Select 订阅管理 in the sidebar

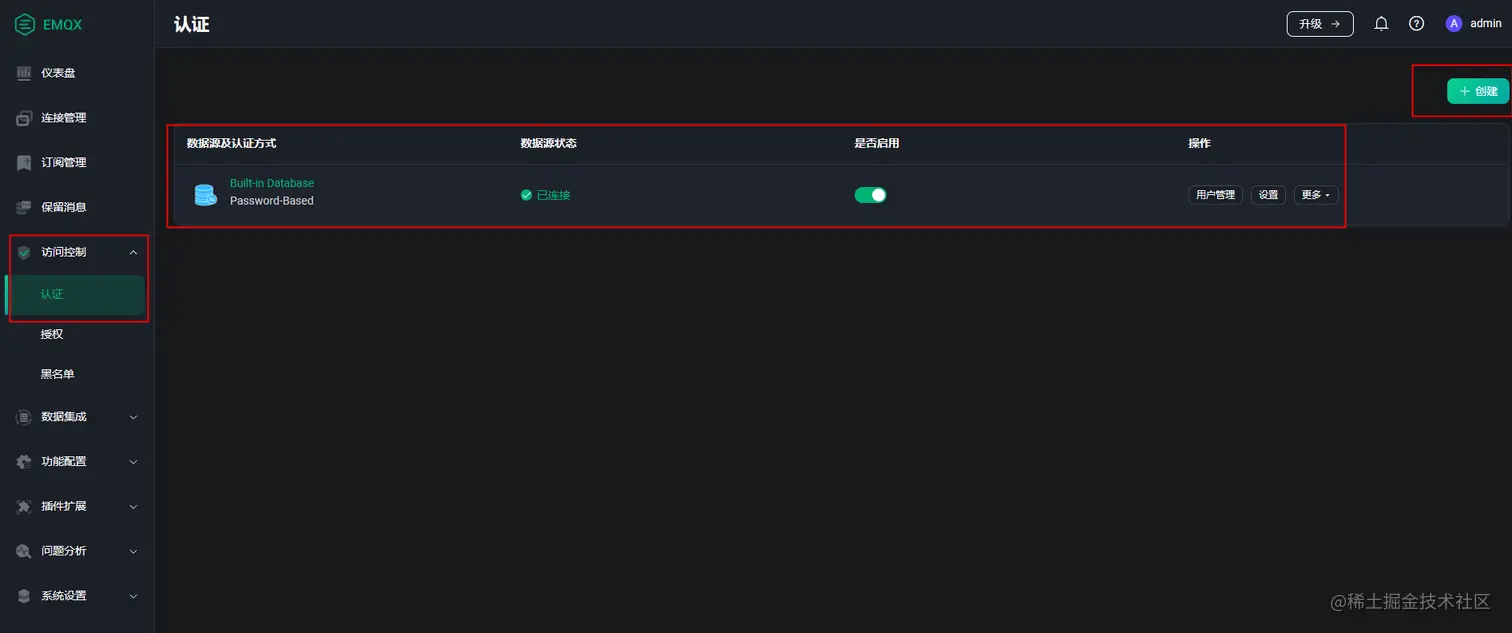(x=77, y=163)
